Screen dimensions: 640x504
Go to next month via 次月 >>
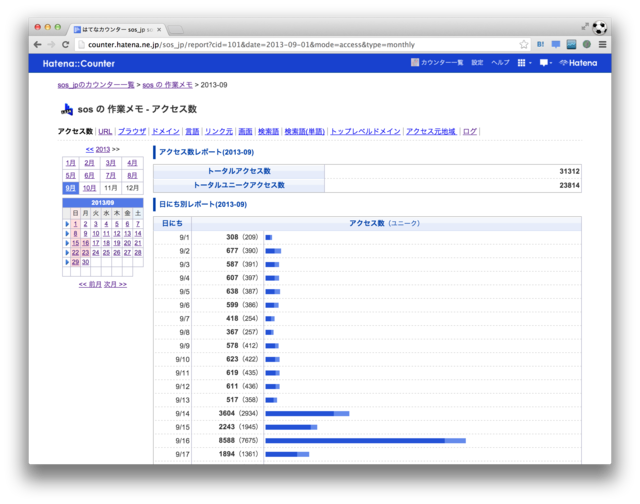[116, 284]
